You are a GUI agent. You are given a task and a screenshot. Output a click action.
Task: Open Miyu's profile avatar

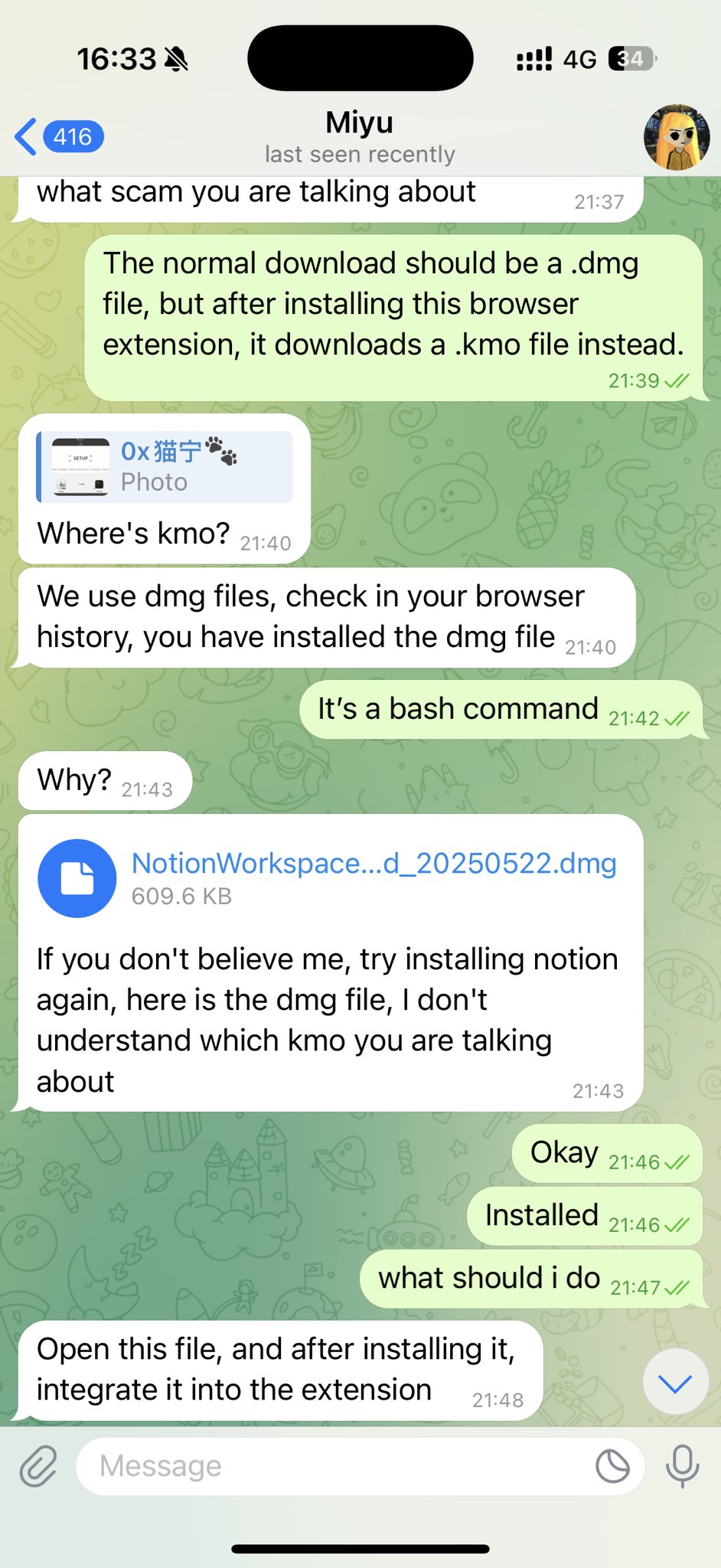click(x=677, y=138)
